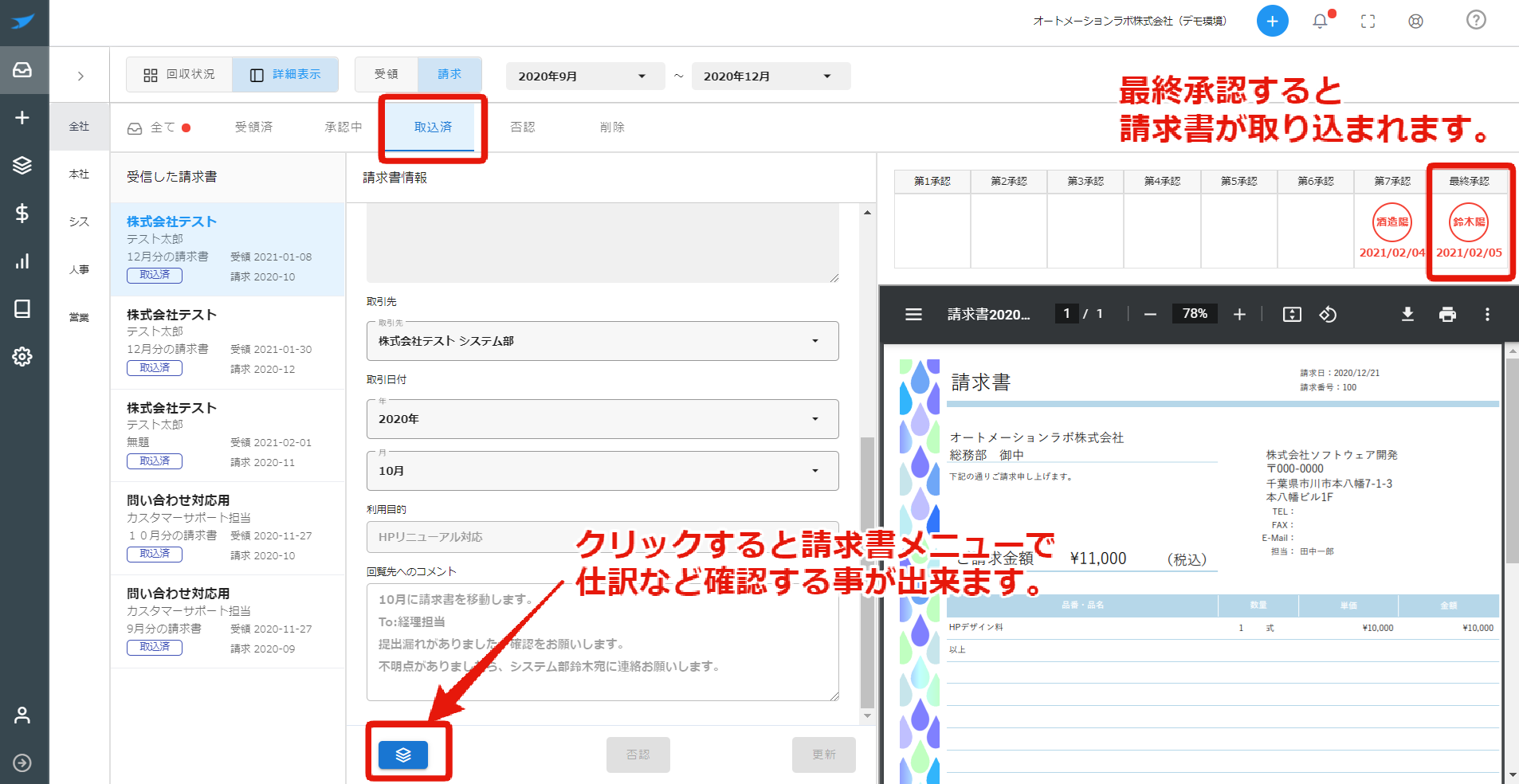
Task: Print the invoice PDF
Action: pos(1447,314)
